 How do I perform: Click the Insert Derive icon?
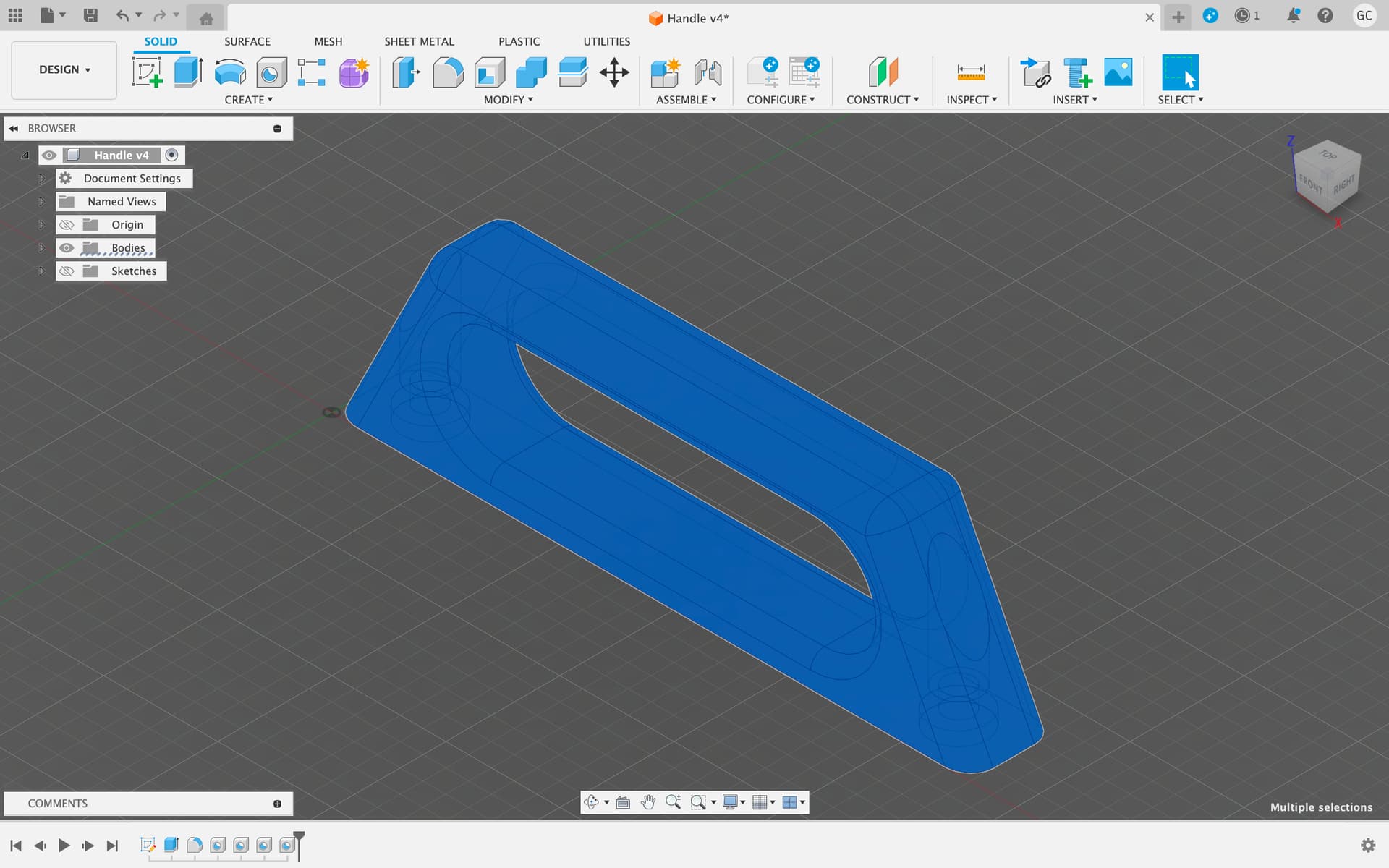coord(1035,72)
